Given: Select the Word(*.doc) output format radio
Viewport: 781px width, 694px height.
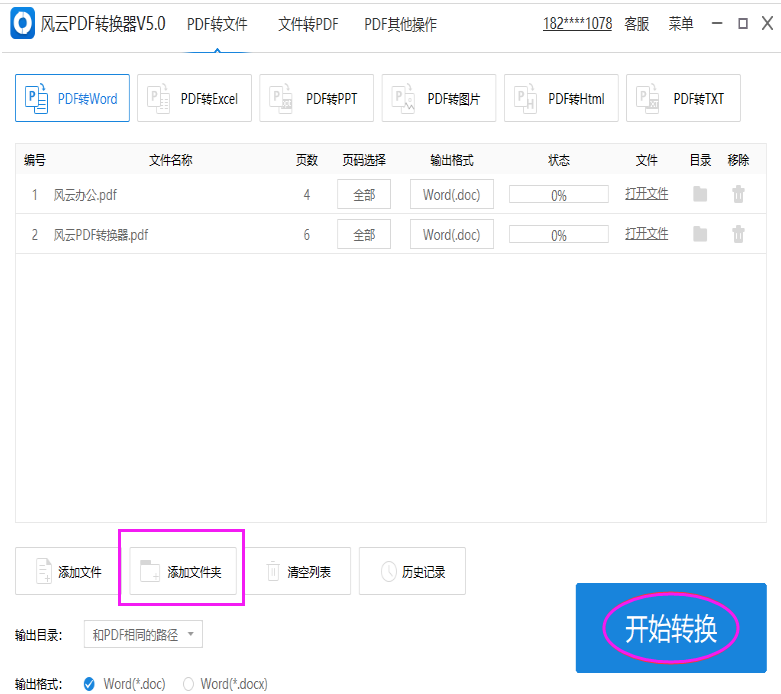Looking at the screenshot, I should pyautogui.click(x=90, y=684).
